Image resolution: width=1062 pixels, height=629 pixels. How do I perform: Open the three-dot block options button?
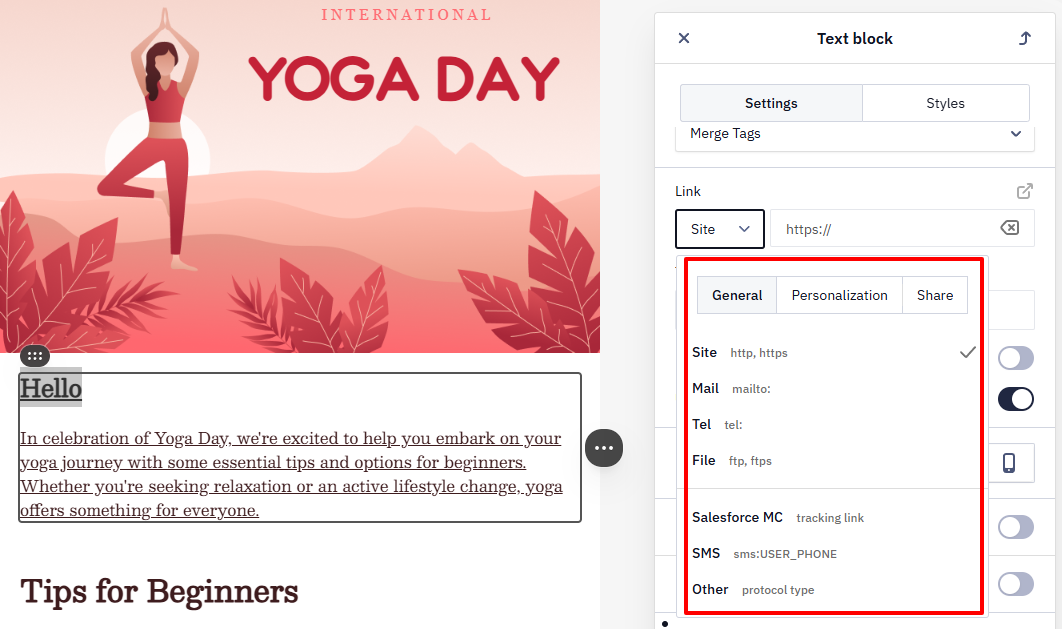pyautogui.click(x=604, y=448)
